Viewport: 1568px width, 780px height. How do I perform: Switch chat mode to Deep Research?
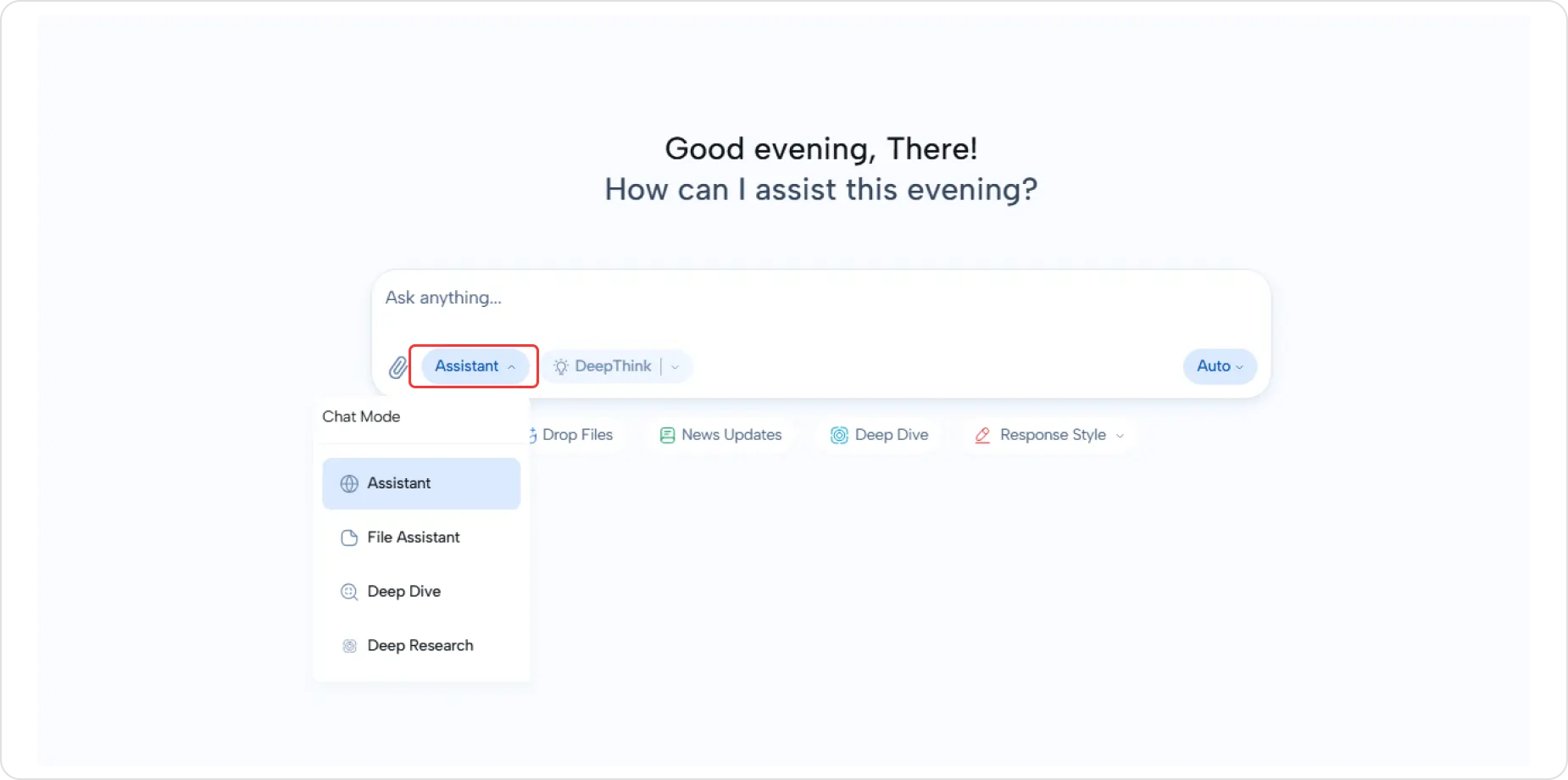click(420, 645)
